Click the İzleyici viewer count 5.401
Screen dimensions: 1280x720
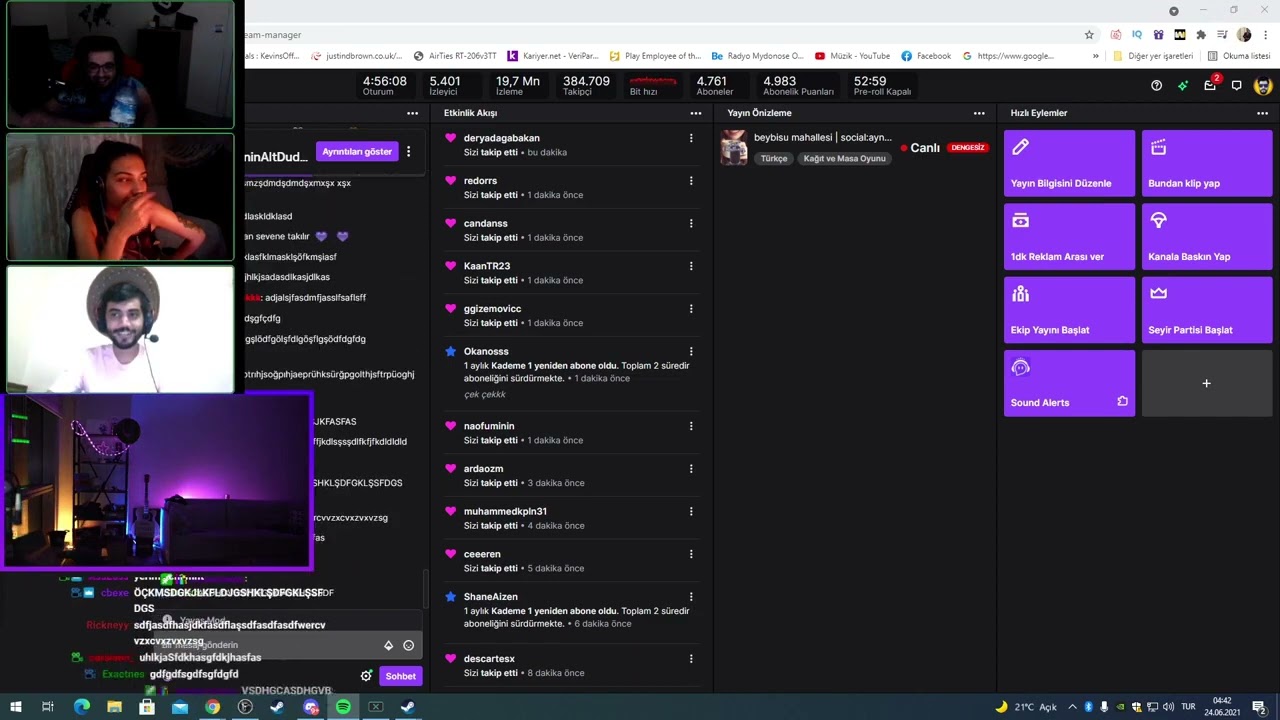[x=444, y=86]
